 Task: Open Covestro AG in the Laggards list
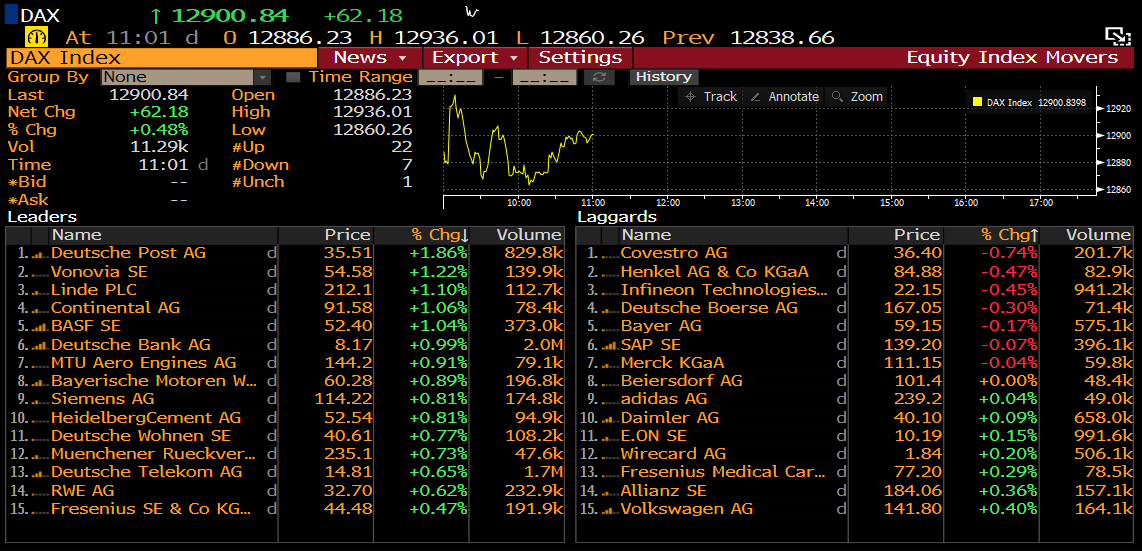point(673,253)
